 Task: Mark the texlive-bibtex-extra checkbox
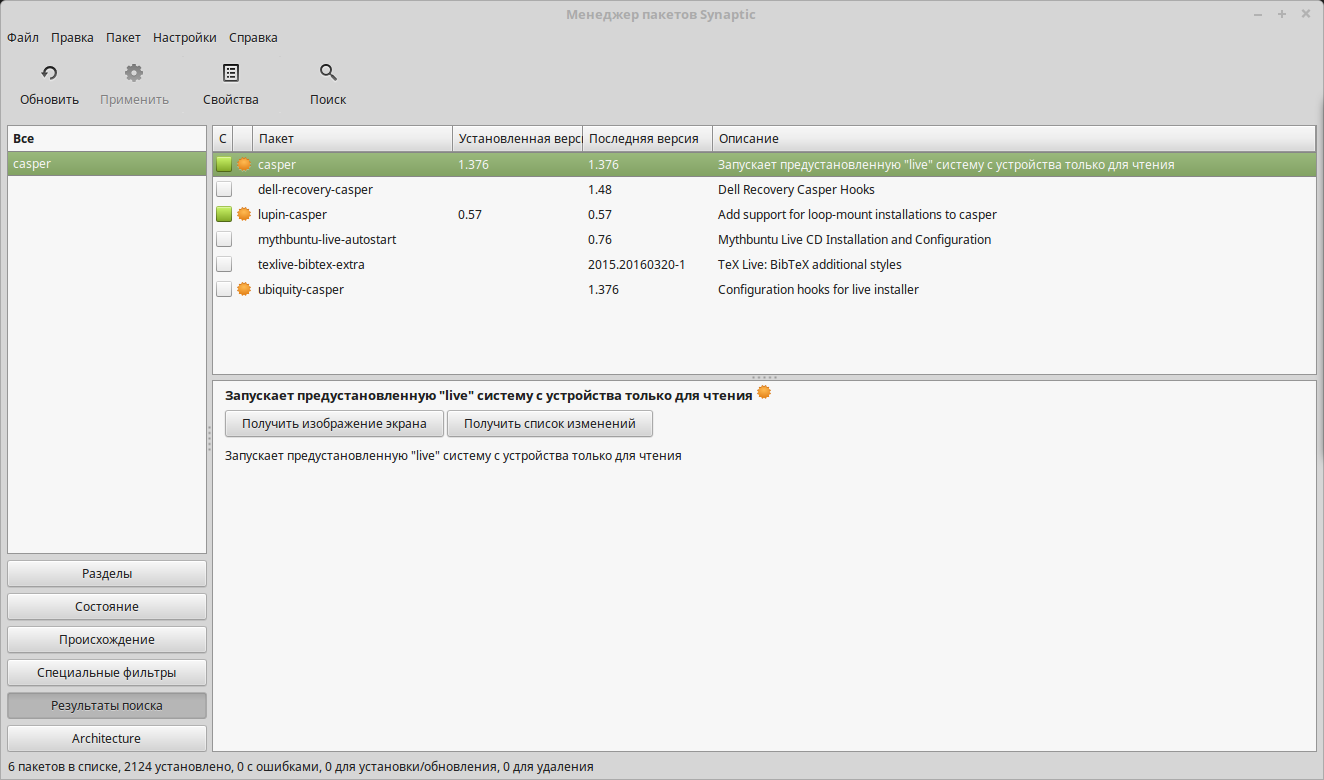point(224,264)
